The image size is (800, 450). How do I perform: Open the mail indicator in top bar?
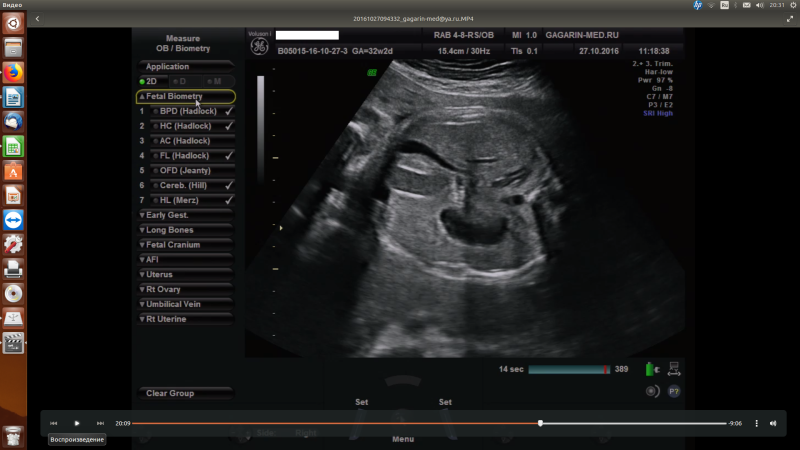[x=746, y=5]
